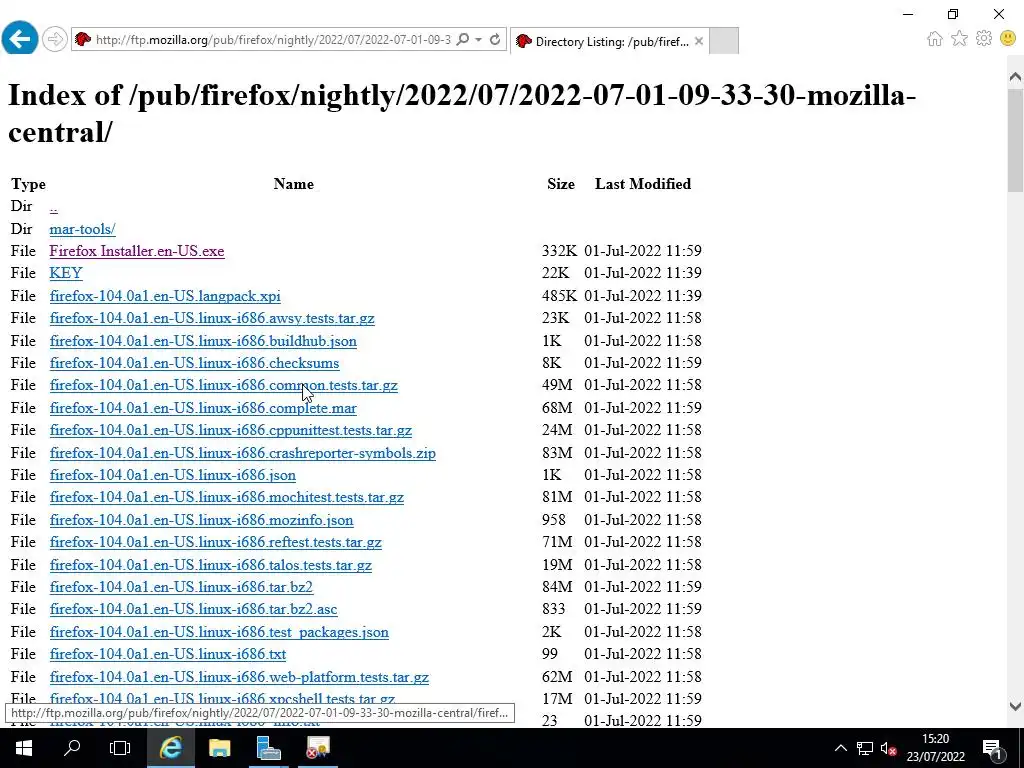
Task: Open File Explorer from taskbar
Action: (x=219, y=748)
